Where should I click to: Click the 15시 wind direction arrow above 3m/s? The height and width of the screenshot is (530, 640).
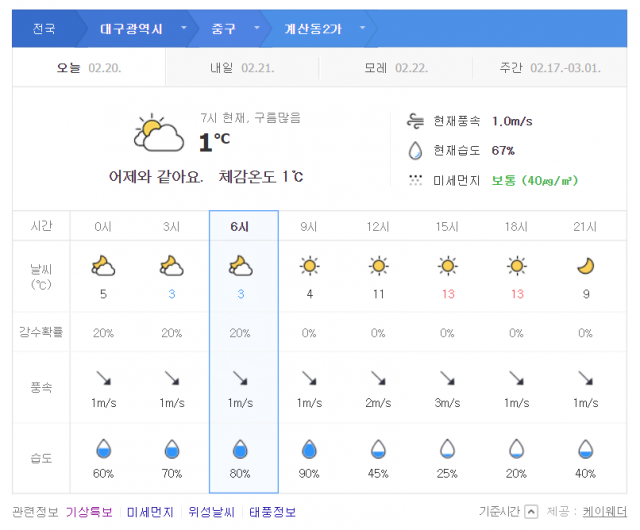pyautogui.click(x=448, y=378)
